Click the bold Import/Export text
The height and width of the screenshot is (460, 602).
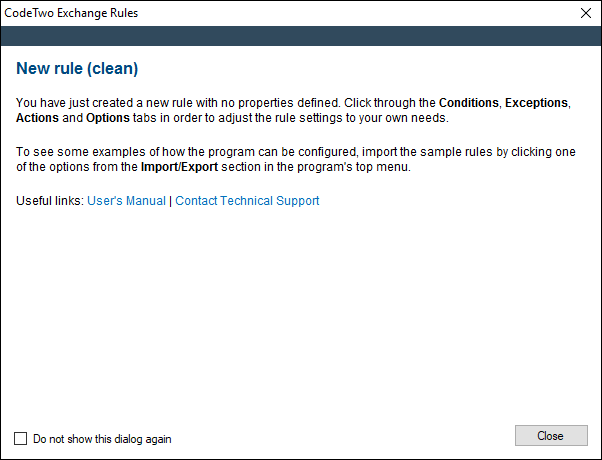(x=179, y=167)
